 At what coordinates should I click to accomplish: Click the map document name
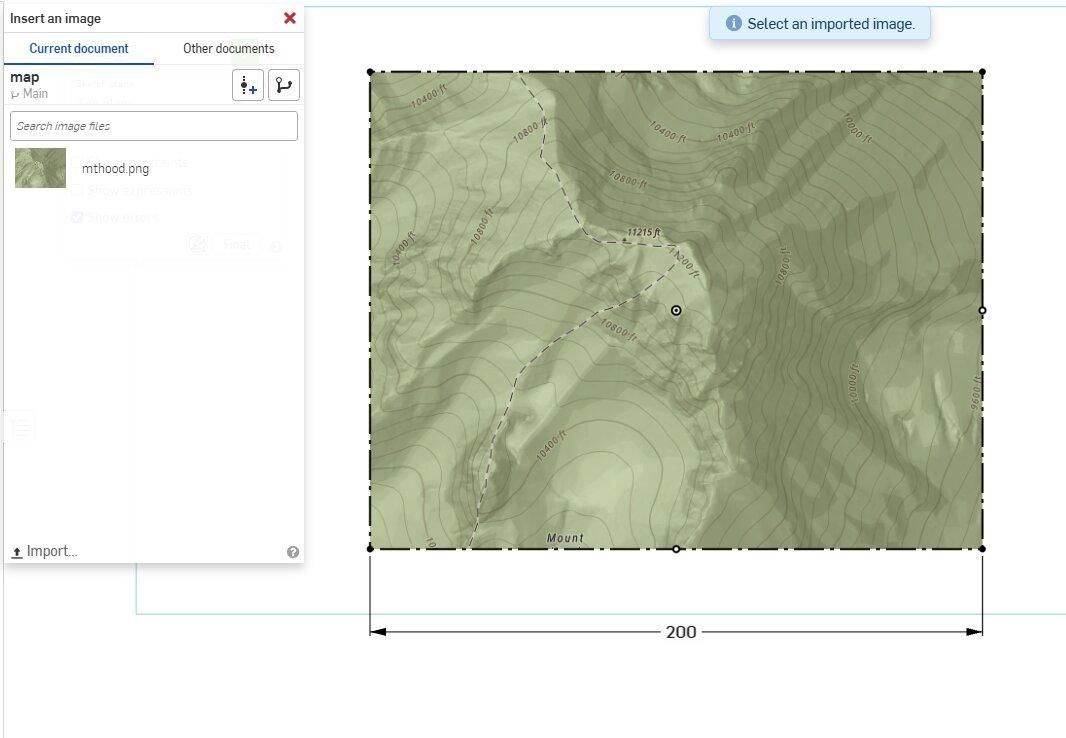[24, 77]
